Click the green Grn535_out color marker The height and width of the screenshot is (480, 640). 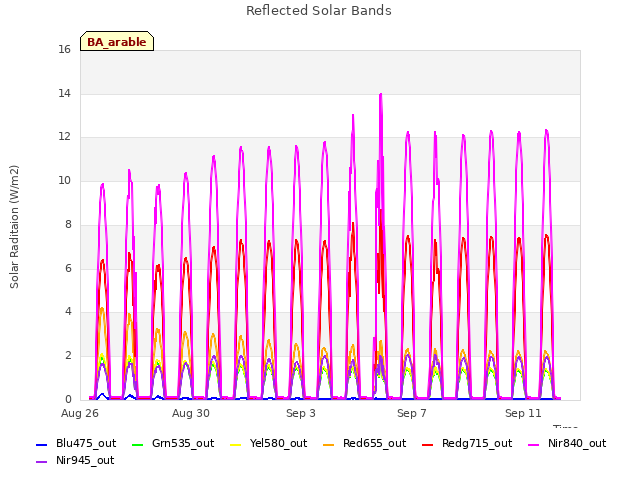click(138, 444)
